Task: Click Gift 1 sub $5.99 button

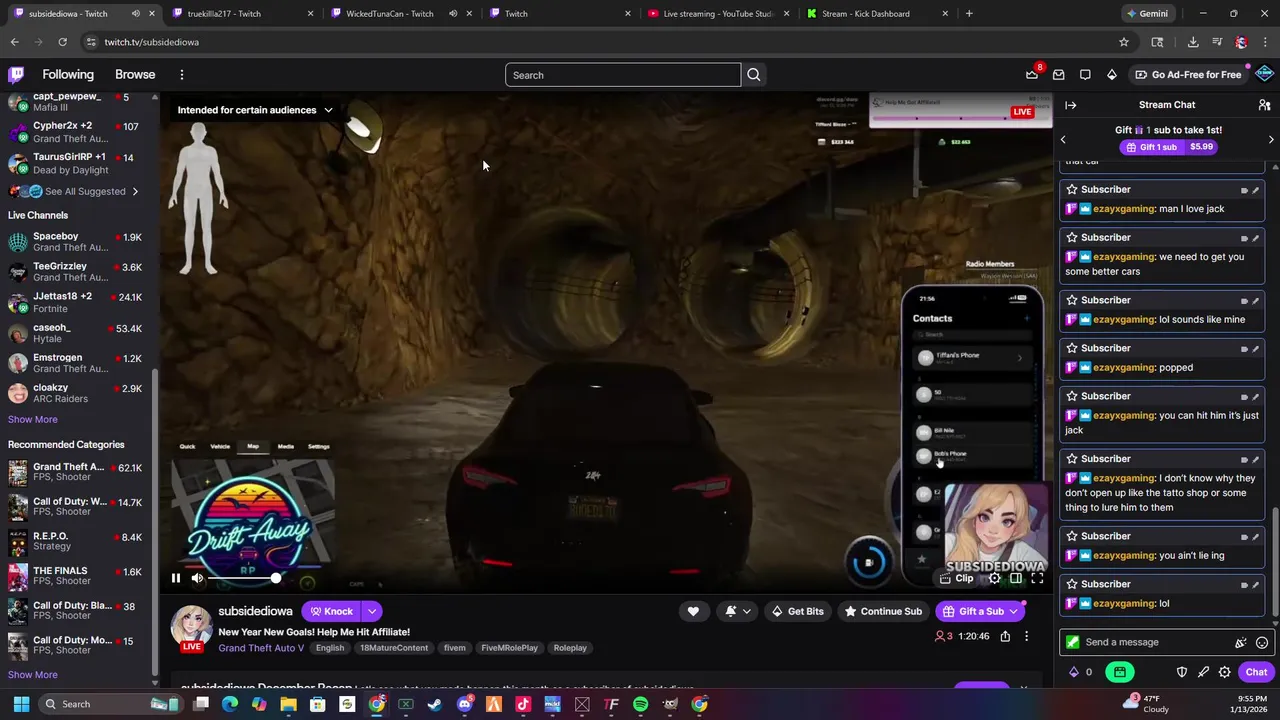Action: [x=1167, y=147]
